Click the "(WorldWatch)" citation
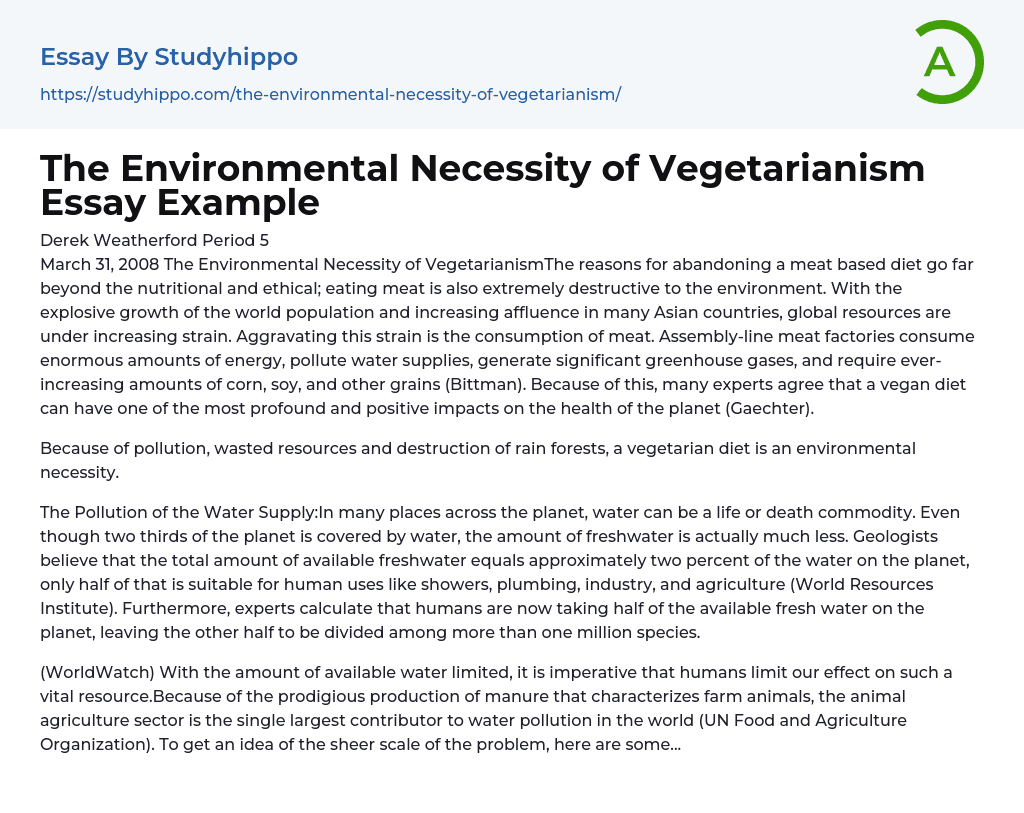The image size is (1024, 813). 98,672
